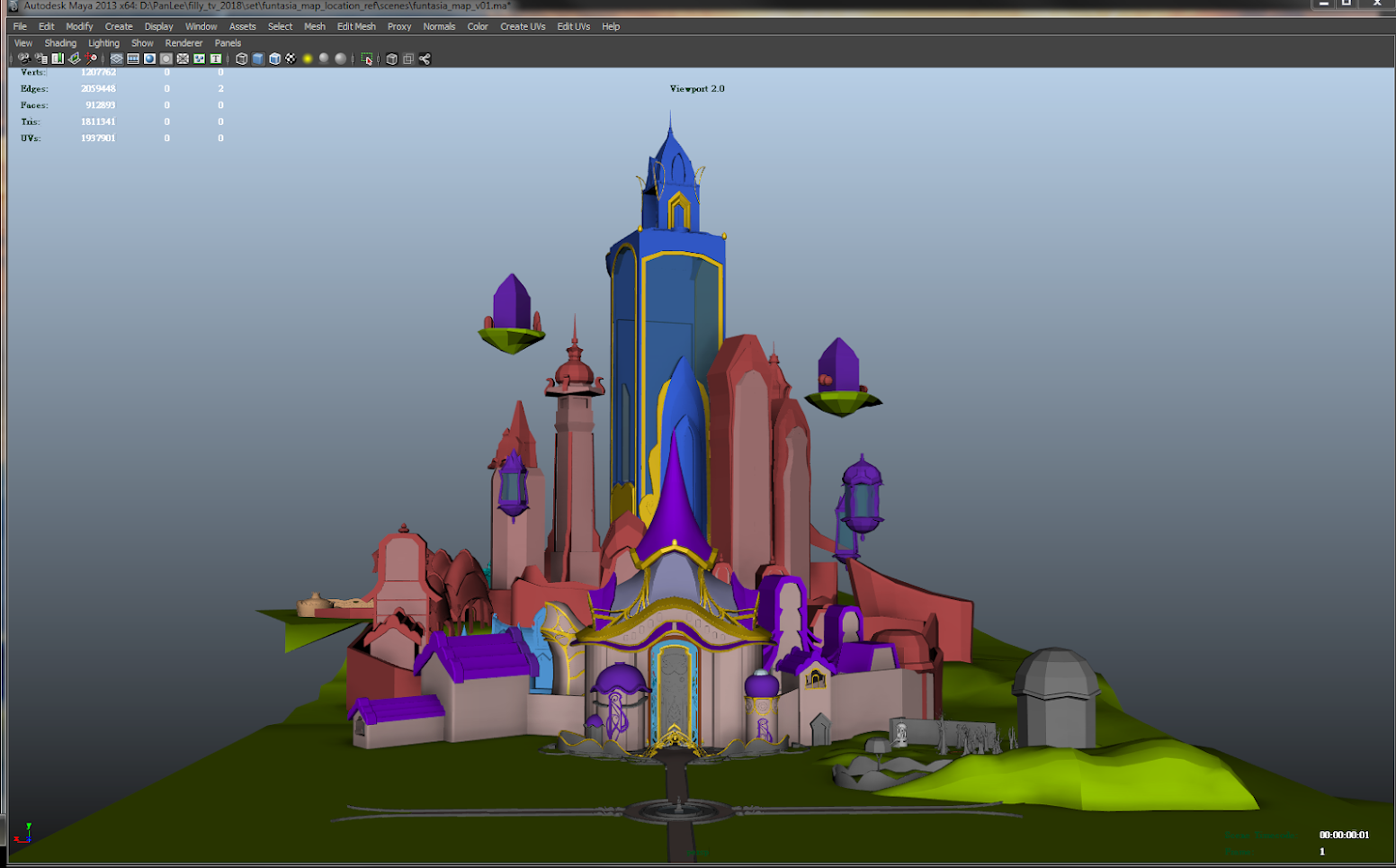Select the camera attributes icon

(39, 58)
